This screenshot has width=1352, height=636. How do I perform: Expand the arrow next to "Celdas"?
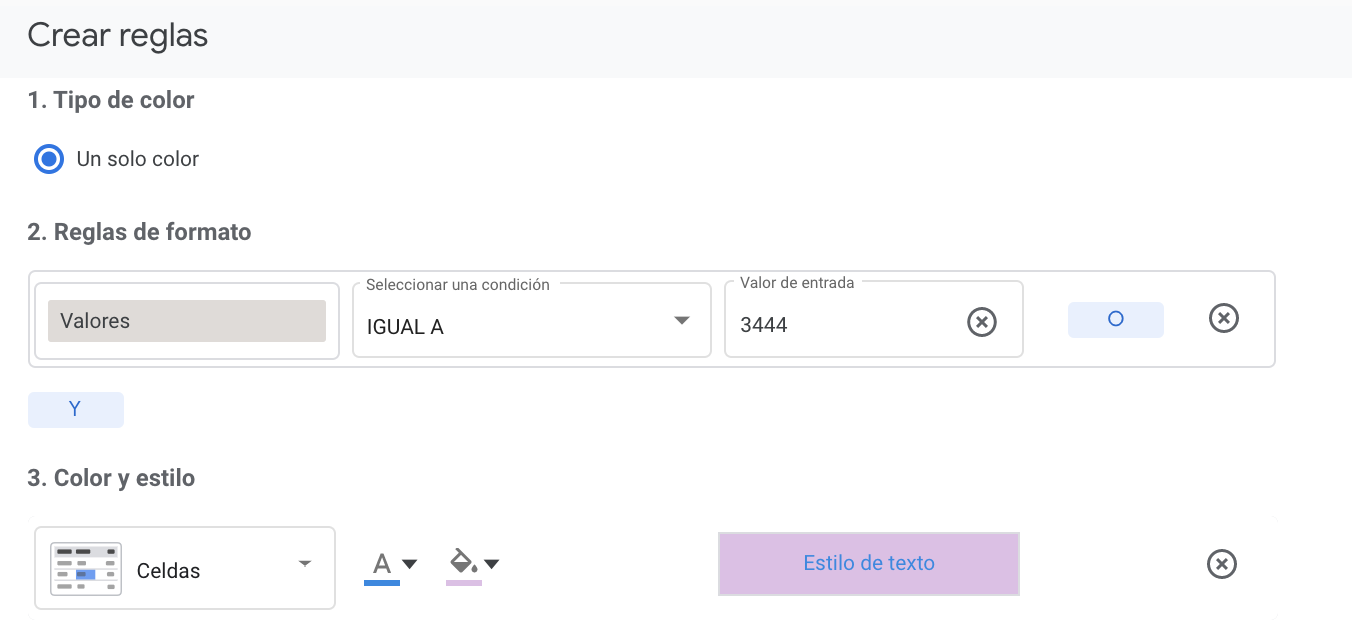coord(305,564)
